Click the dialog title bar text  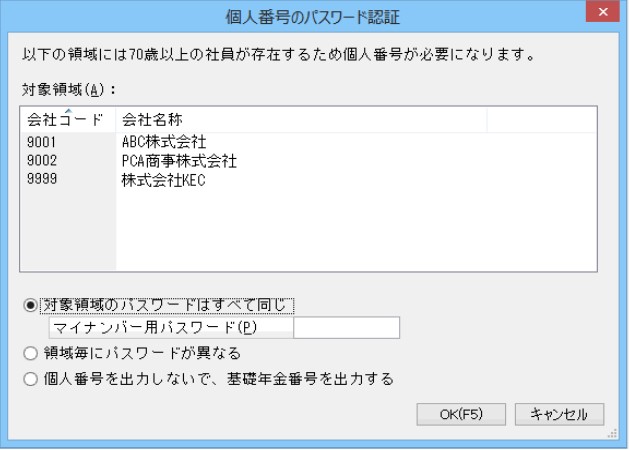coord(314,17)
